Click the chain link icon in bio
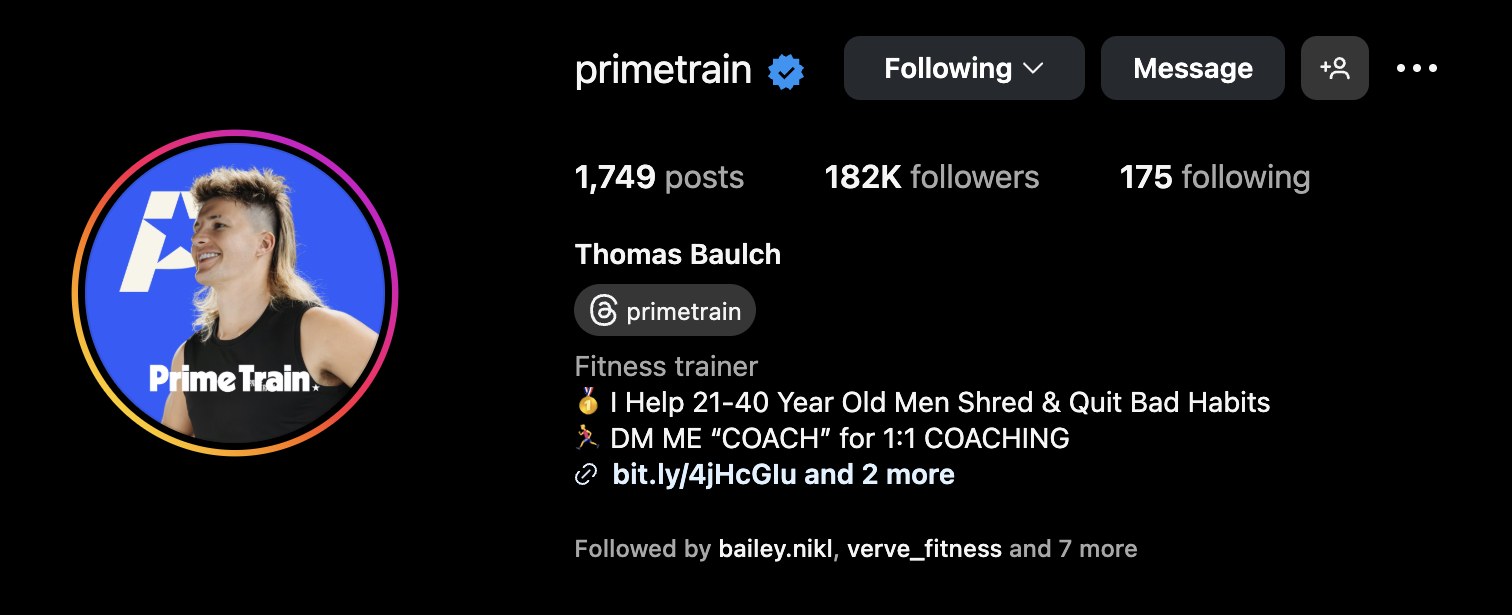1512x615 pixels. point(586,475)
